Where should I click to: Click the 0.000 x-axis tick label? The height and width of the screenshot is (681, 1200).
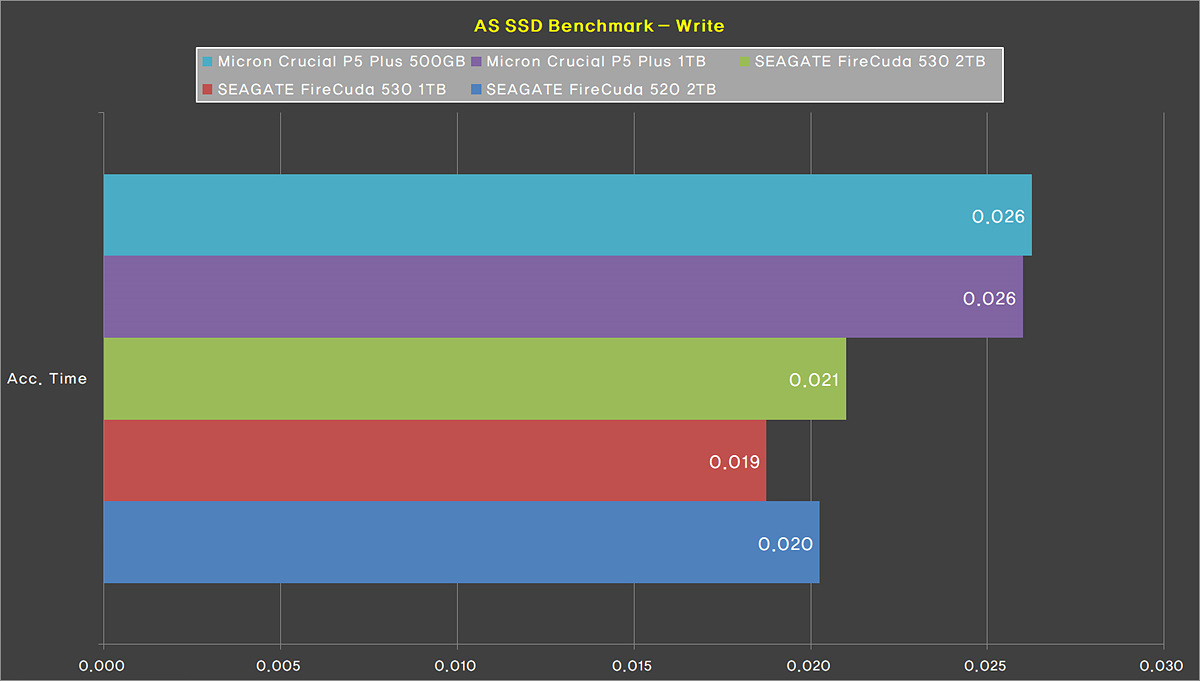pyautogui.click(x=103, y=665)
